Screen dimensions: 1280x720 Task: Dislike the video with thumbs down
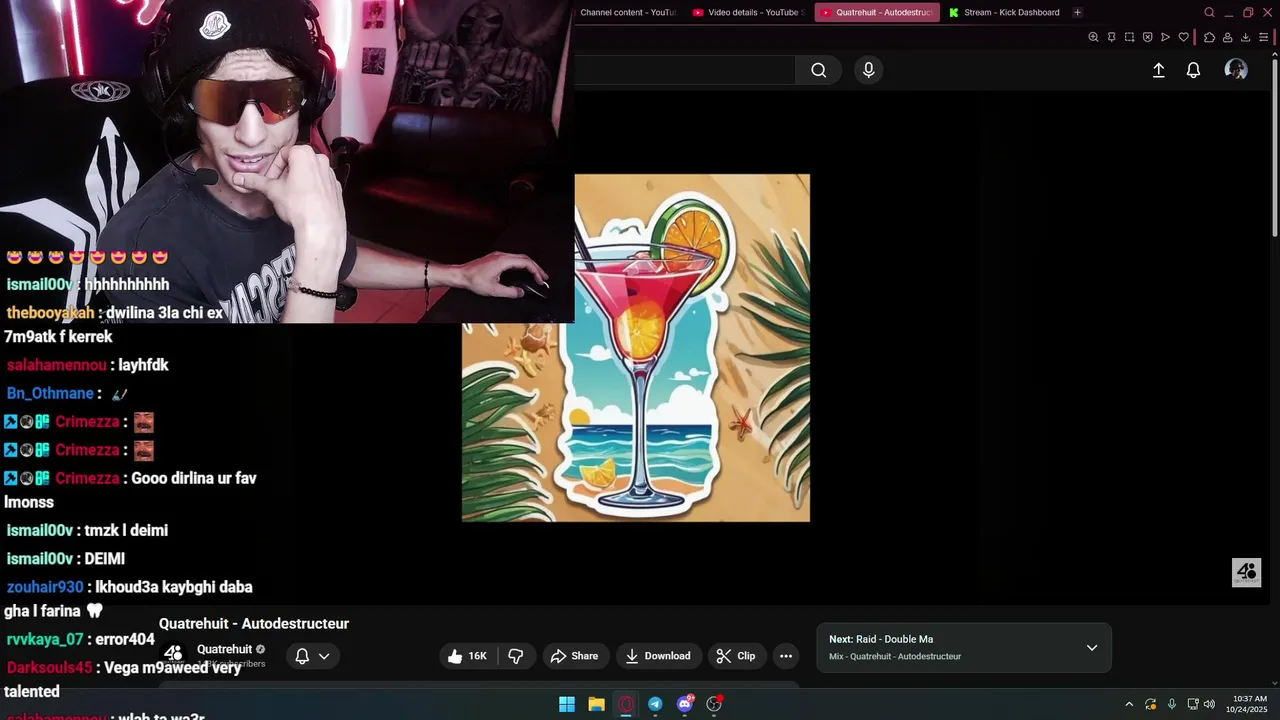tap(515, 656)
